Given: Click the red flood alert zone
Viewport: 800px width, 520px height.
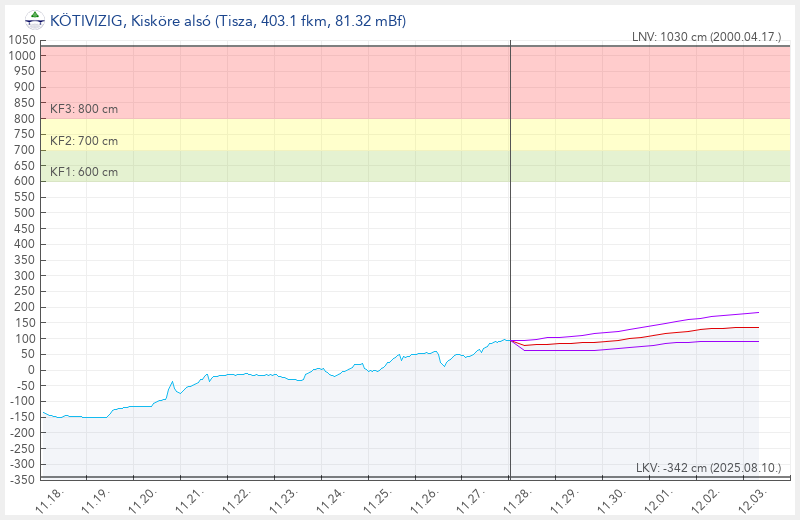Looking at the screenshot, I should [400, 80].
